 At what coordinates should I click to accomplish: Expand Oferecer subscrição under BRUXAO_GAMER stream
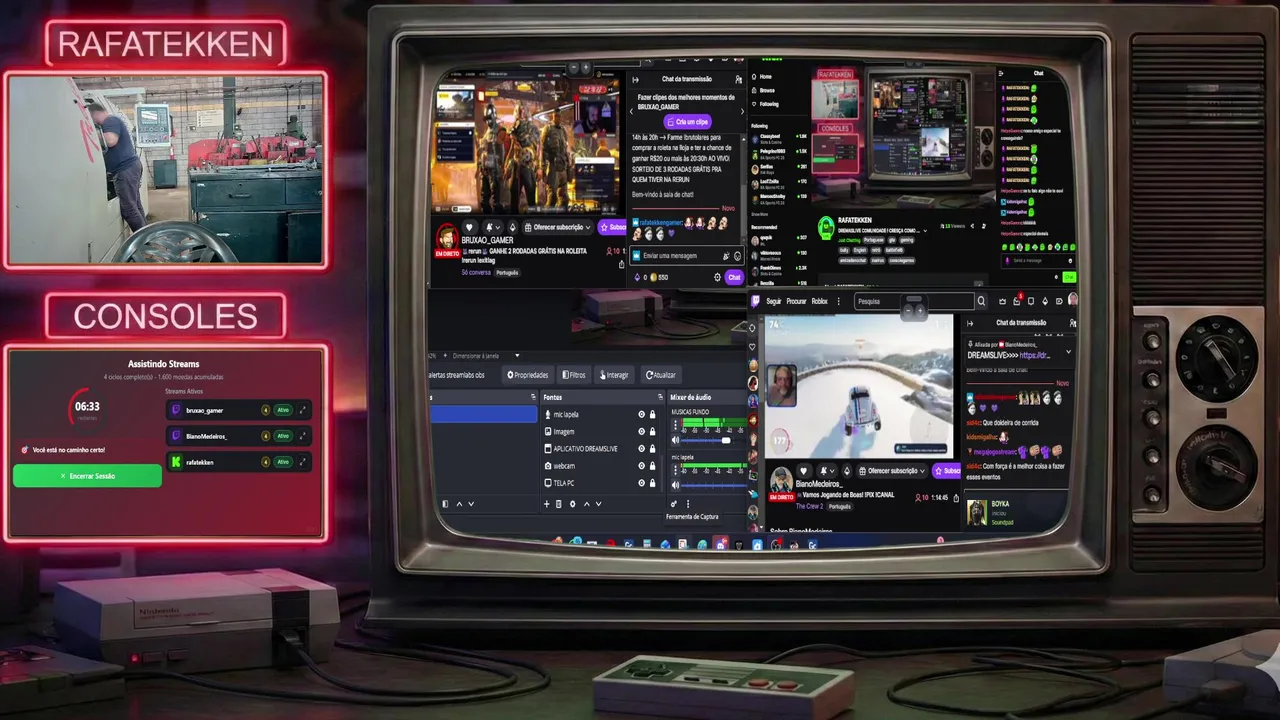coord(558,227)
